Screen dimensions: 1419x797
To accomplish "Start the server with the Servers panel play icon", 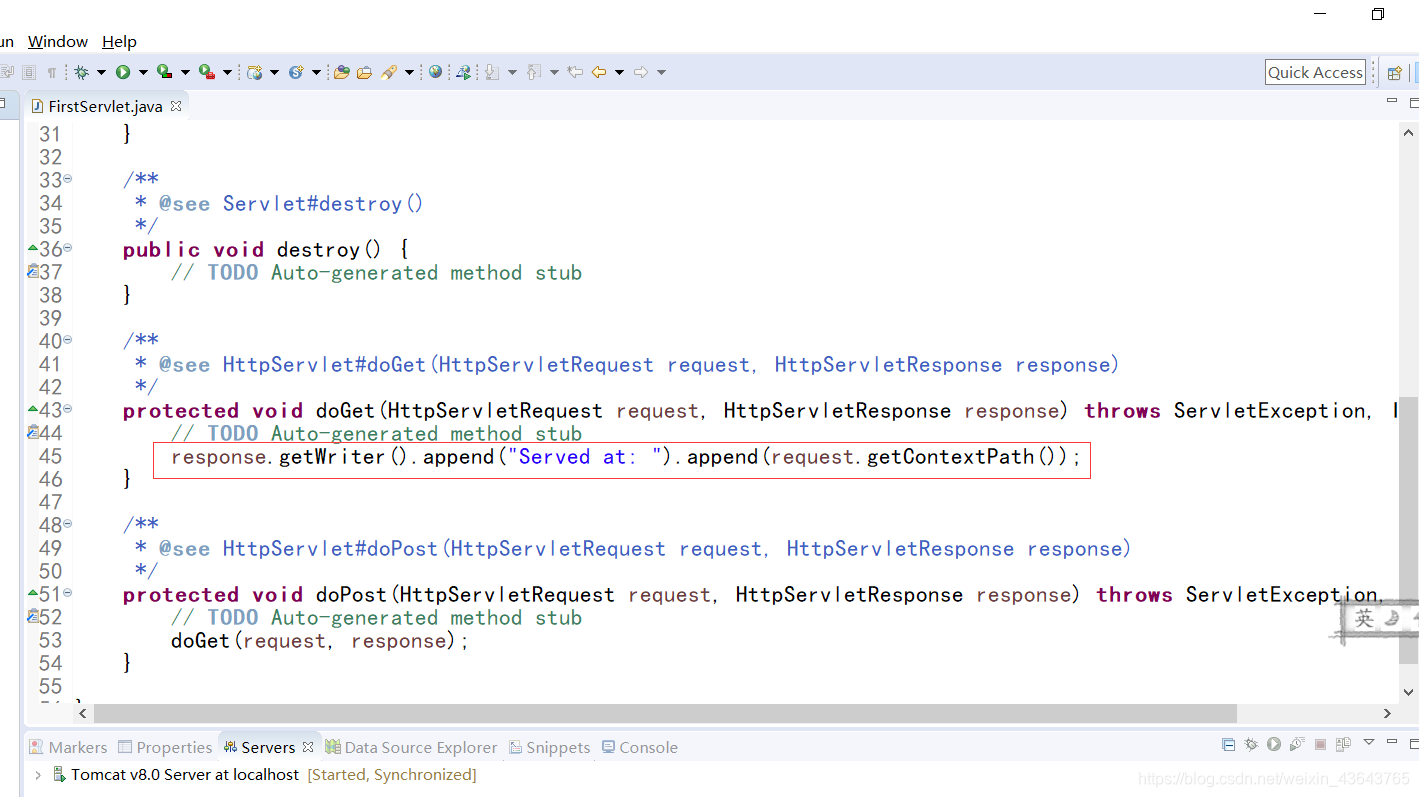I will [1274, 744].
